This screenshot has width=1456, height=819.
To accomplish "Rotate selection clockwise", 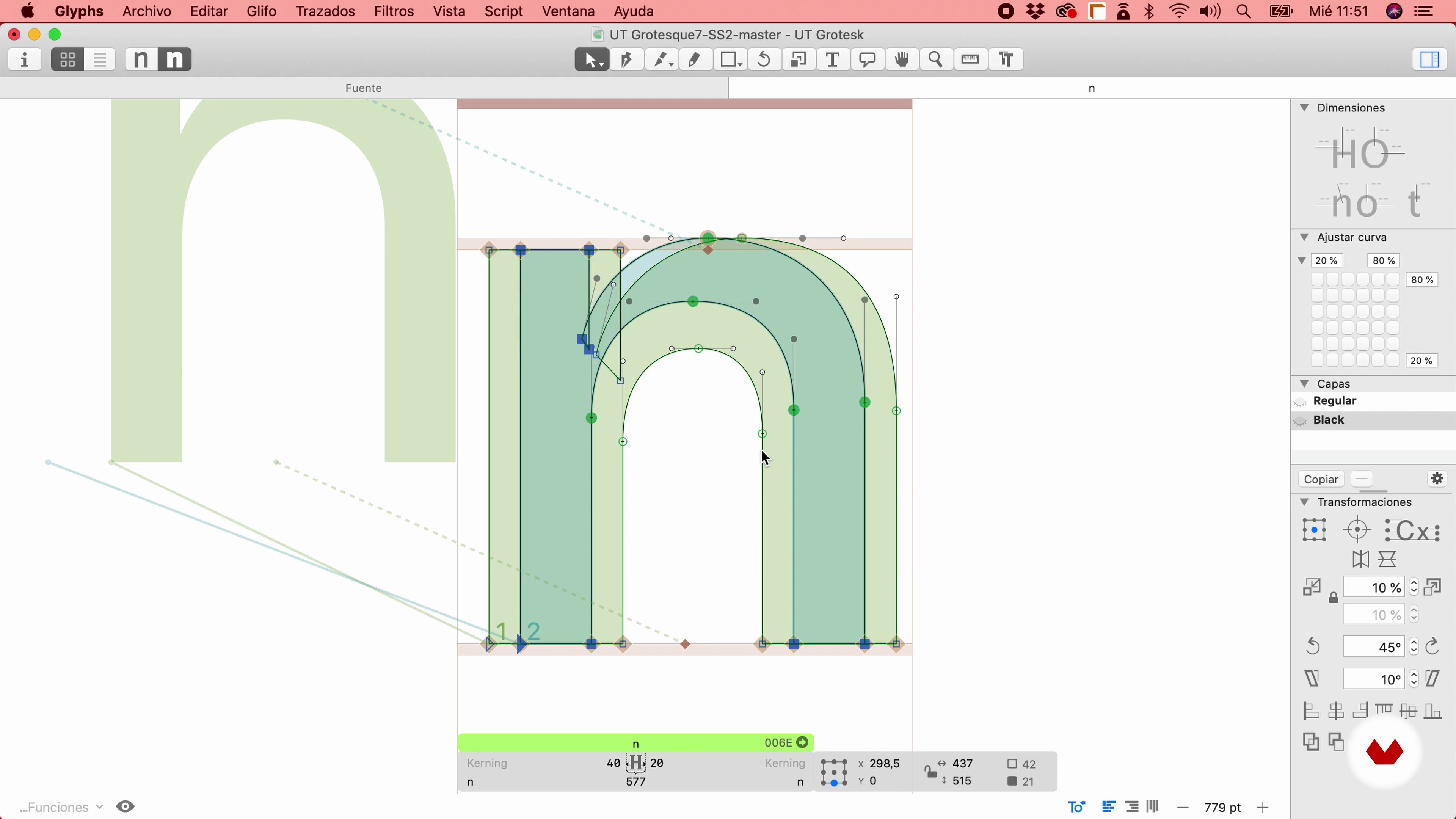I will 1433,646.
